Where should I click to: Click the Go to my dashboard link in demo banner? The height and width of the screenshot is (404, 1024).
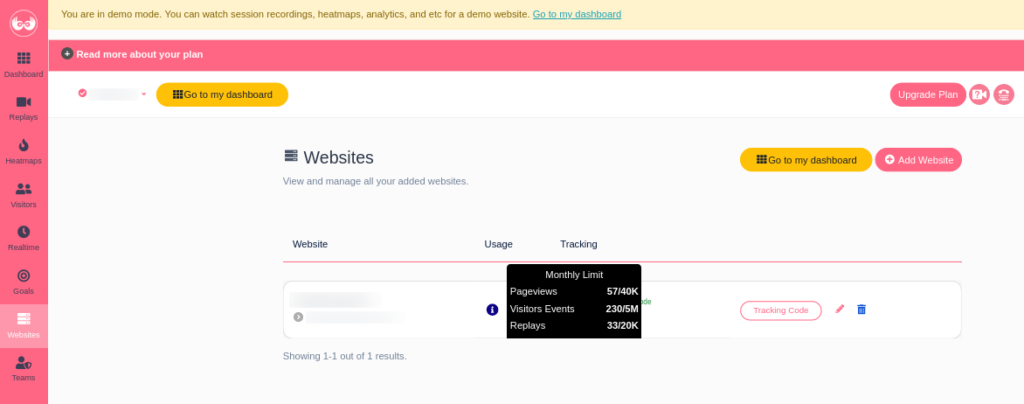(x=577, y=14)
